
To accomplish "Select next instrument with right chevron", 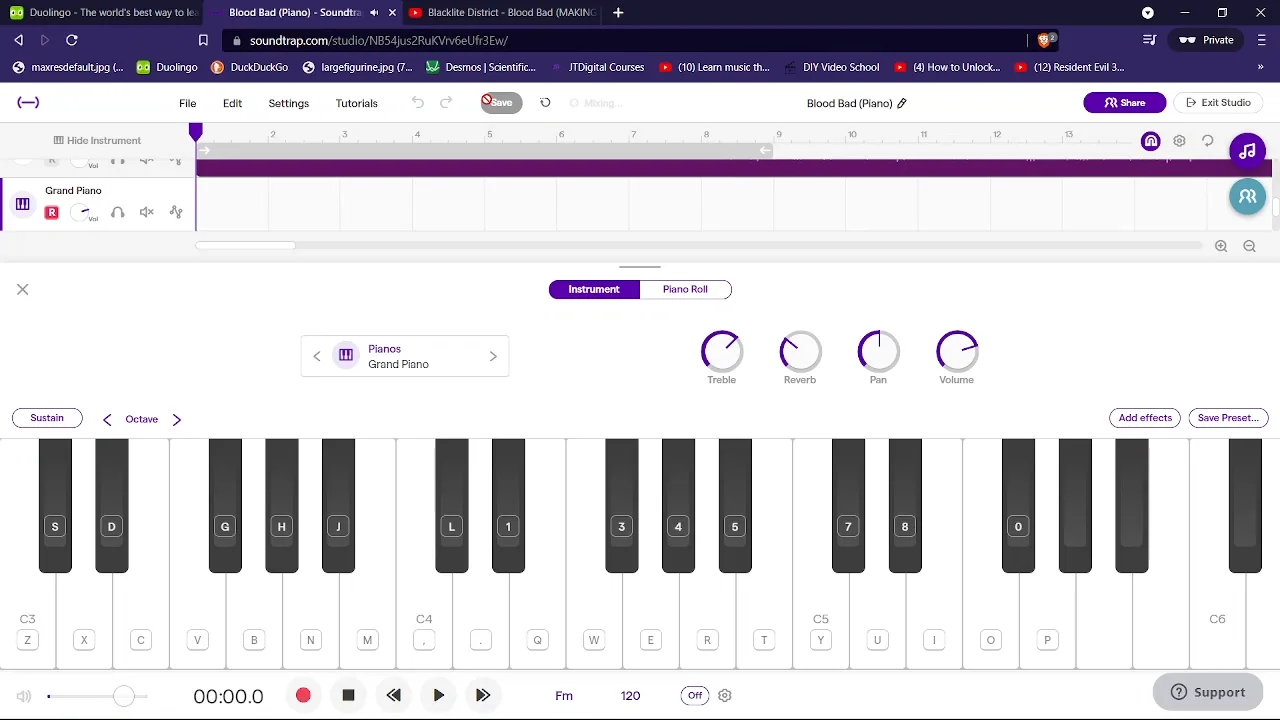I will point(493,356).
